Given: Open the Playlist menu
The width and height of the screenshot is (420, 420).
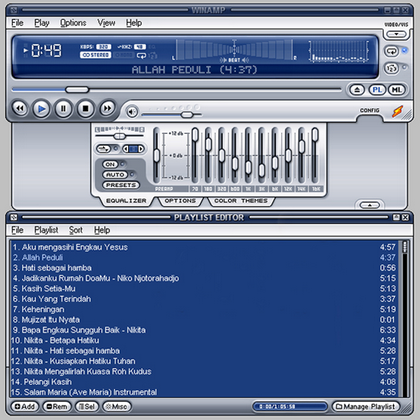Looking at the screenshot, I should [x=46, y=230].
